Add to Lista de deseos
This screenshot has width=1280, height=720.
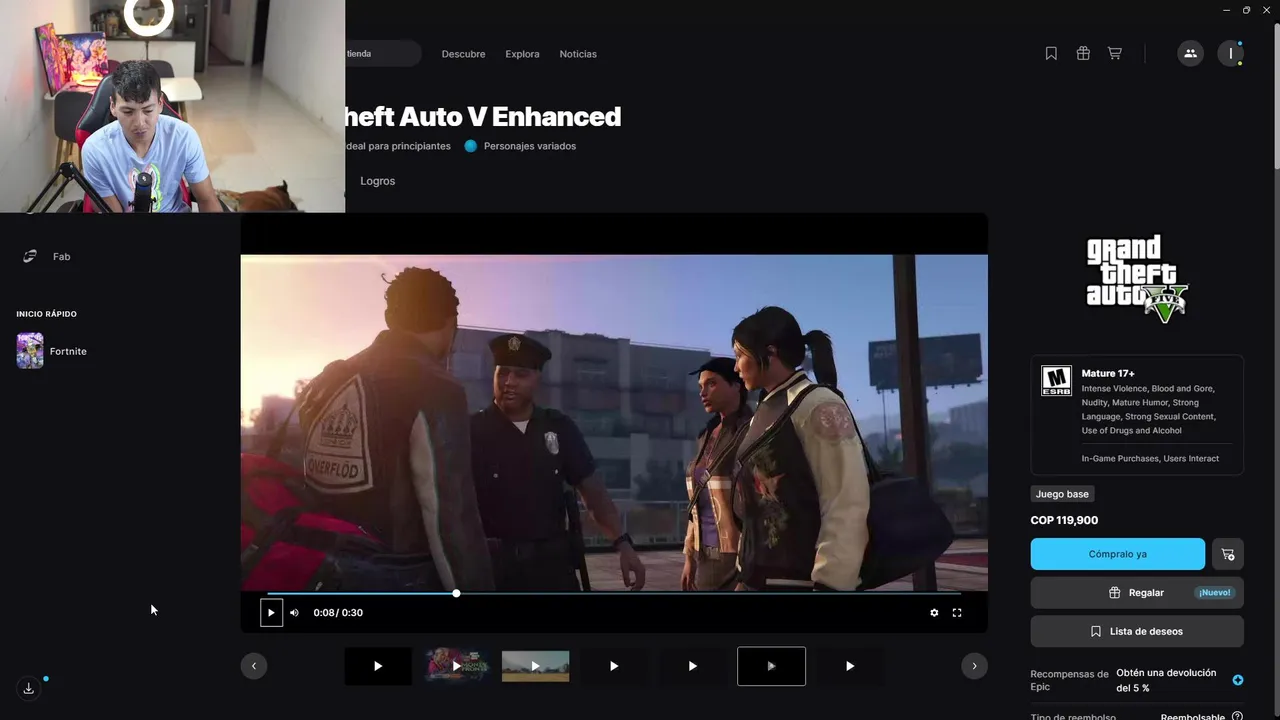tap(1137, 632)
